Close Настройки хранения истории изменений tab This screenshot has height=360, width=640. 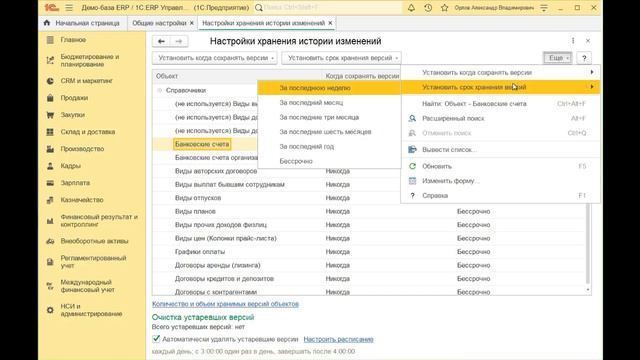330,23
